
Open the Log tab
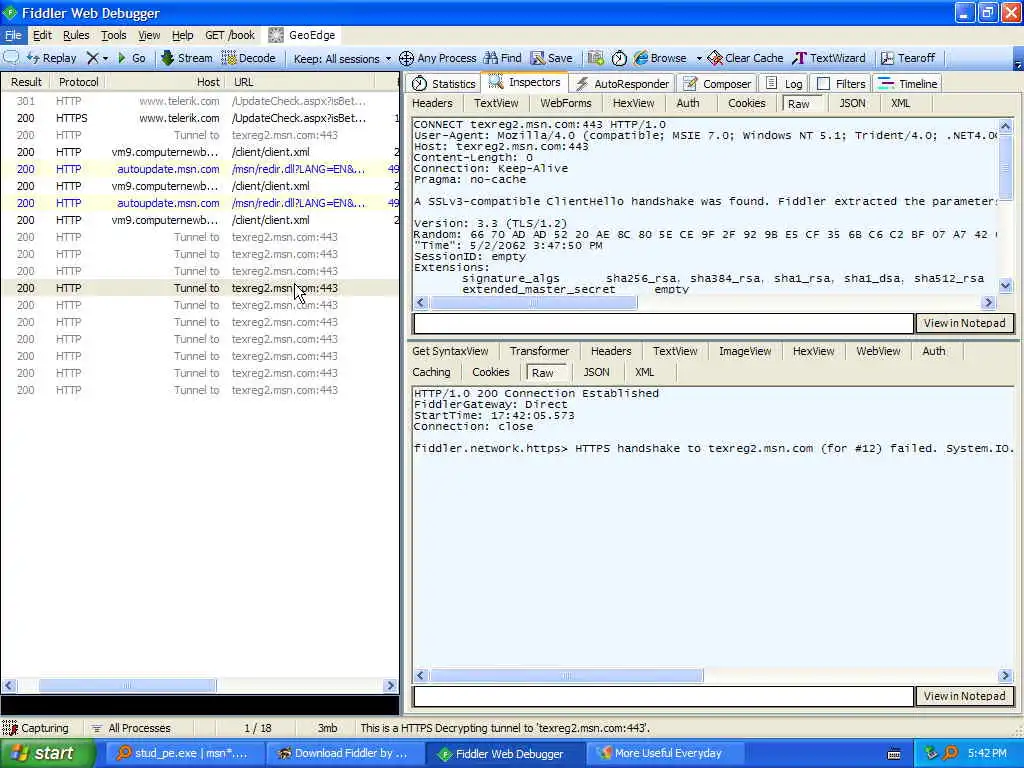[x=785, y=84]
